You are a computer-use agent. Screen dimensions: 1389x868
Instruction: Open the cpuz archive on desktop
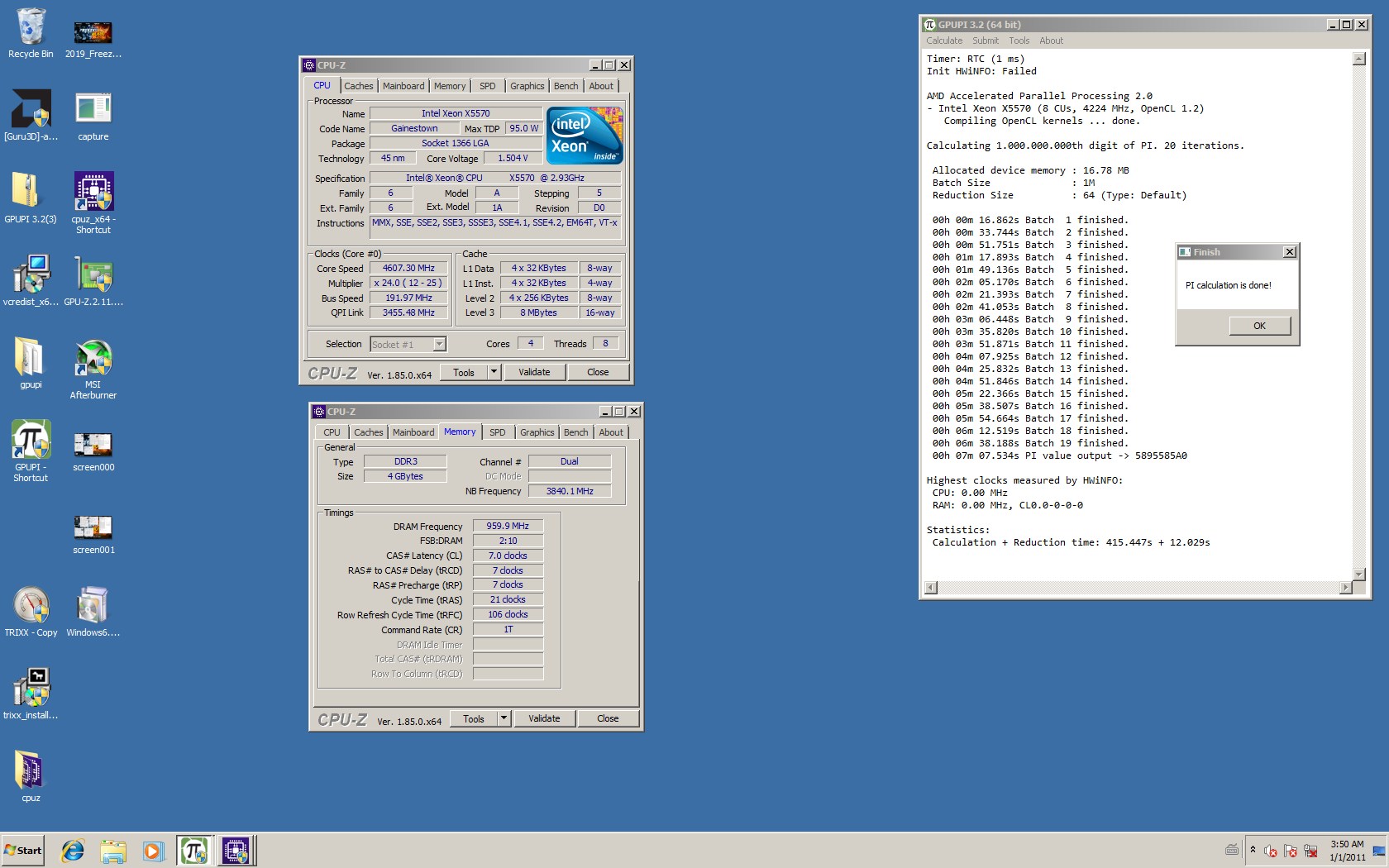pos(31,777)
